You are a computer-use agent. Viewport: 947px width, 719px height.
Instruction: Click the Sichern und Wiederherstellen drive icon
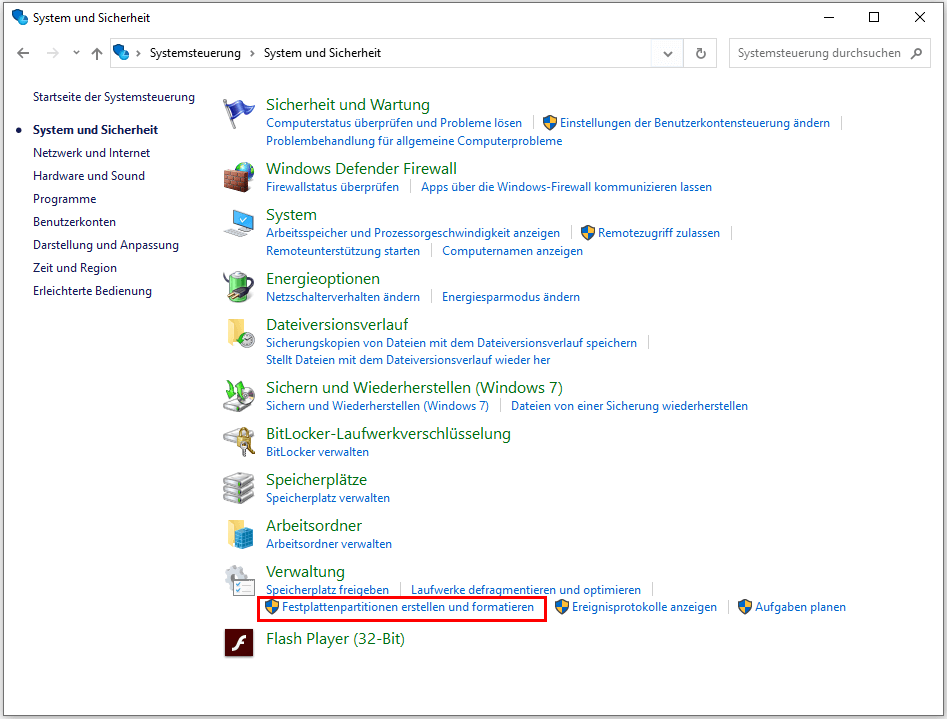click(239, 396)
